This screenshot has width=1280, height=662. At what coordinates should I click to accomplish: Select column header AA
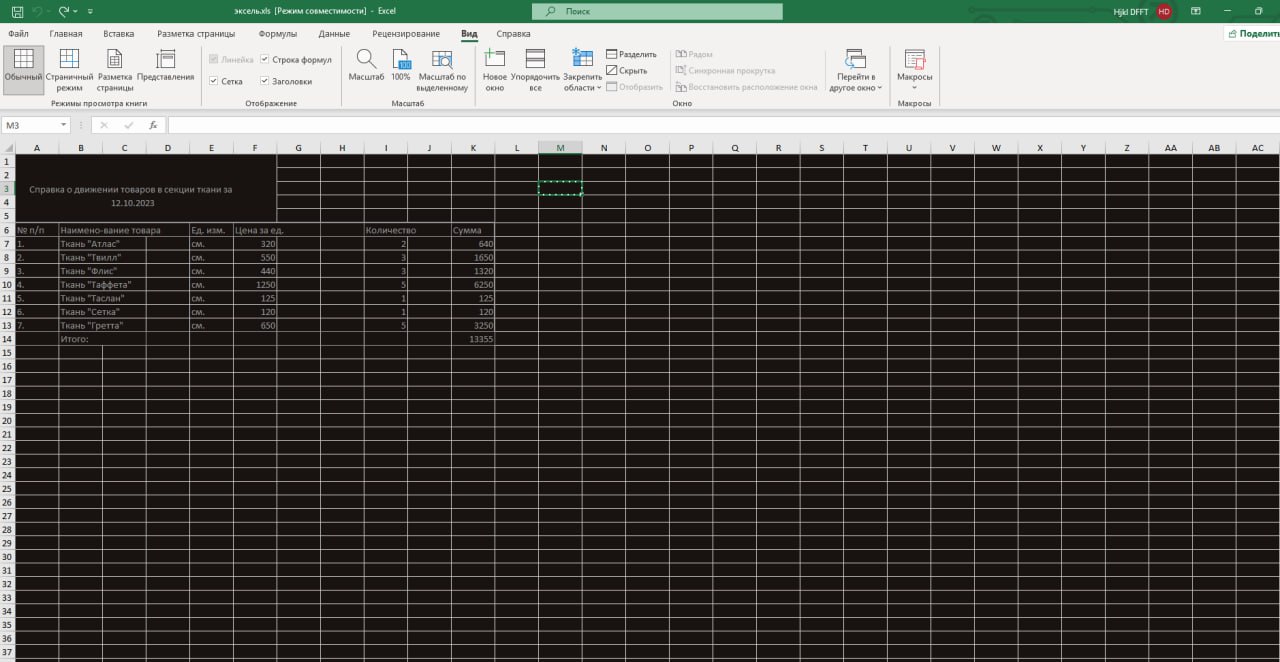tap(1170, 148)
